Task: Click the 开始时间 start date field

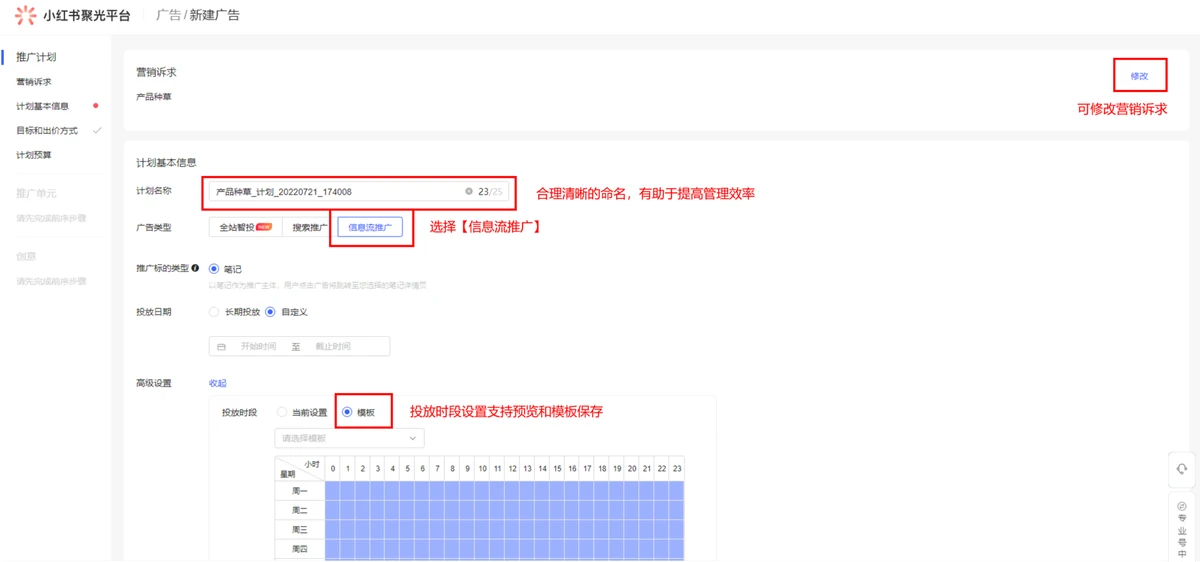Action: click(260, 347)
